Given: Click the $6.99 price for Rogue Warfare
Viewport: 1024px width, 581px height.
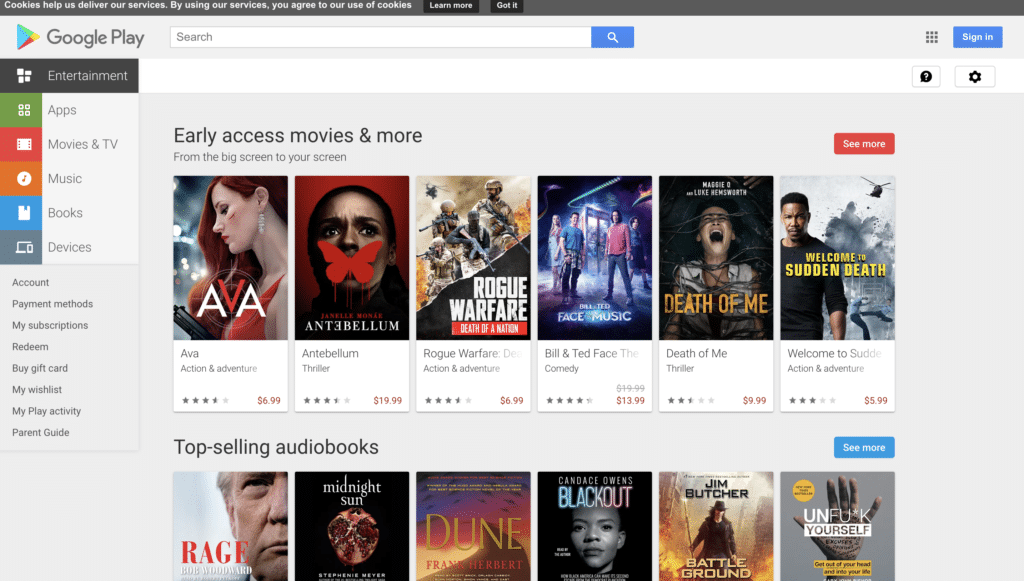Looking at the screenshot, I should (511, 400).
